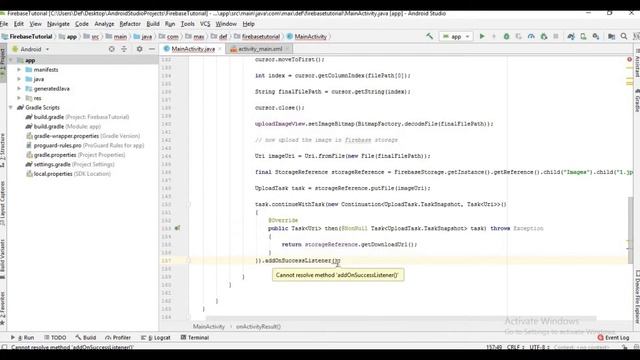Open the Profiler tool window

coord(118,338)
